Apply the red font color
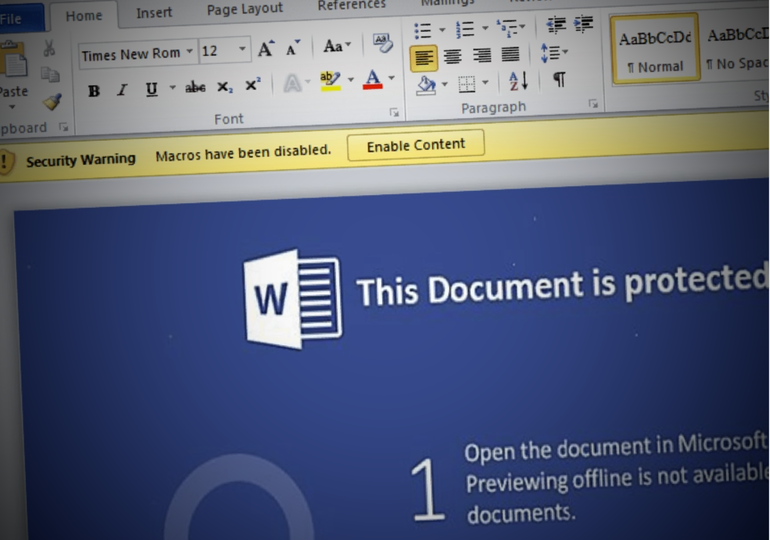Viewport: 770px width, 540px height. [373, 79]
